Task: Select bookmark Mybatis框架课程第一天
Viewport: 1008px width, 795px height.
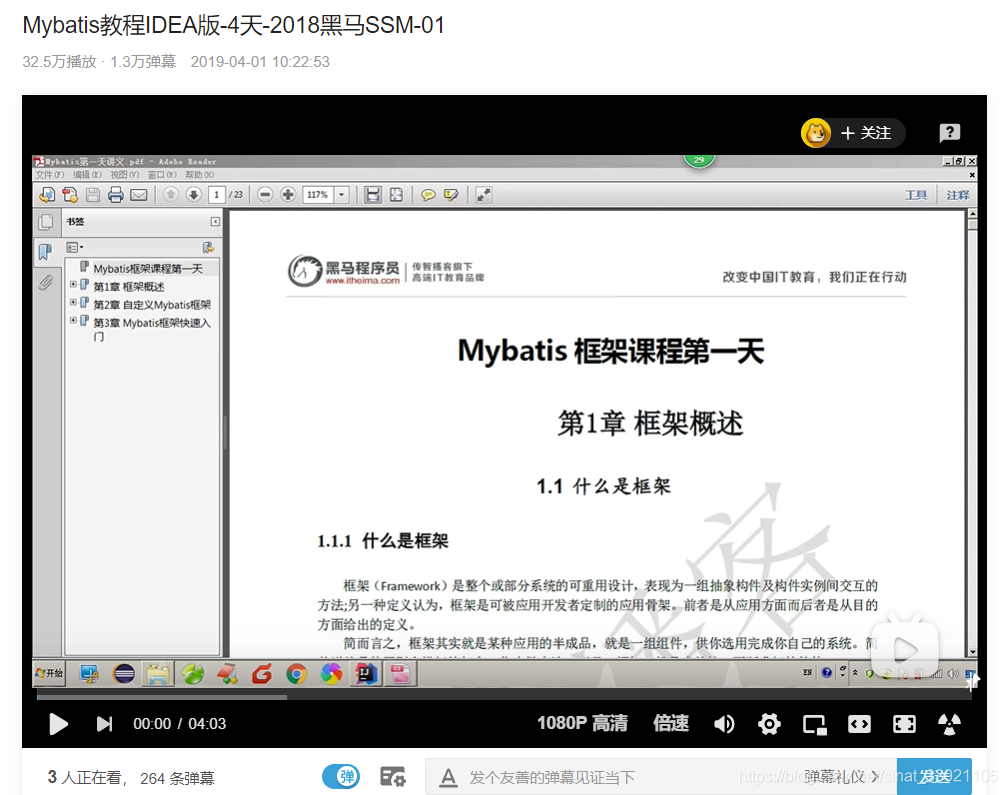Action: pyautogui.click(x=148, y=268)
